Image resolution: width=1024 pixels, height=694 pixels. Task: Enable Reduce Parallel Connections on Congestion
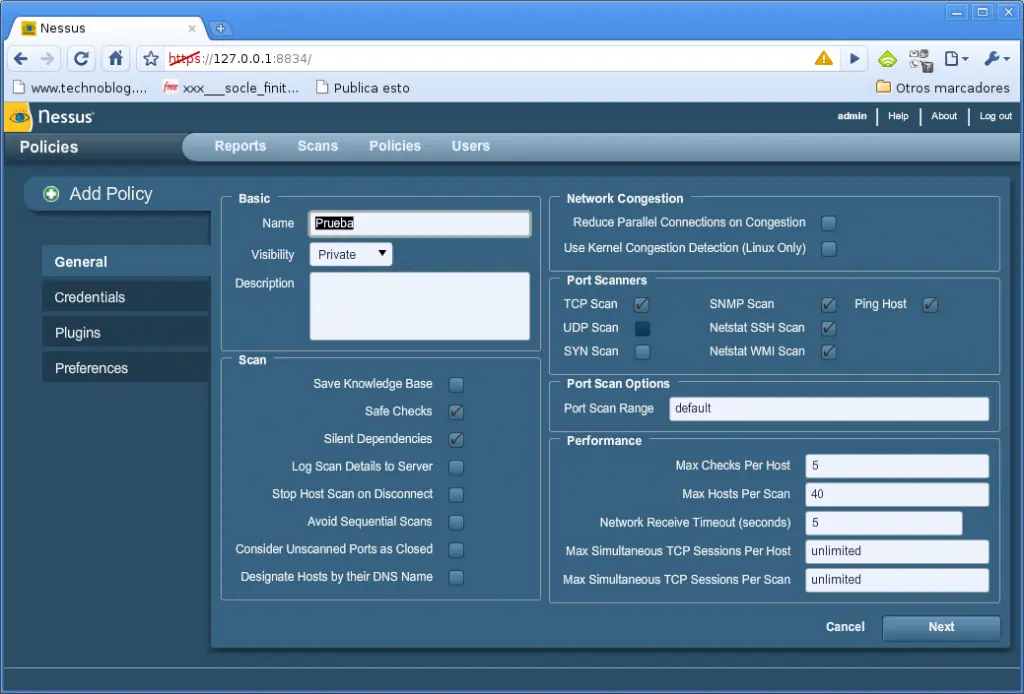point(829,223)
